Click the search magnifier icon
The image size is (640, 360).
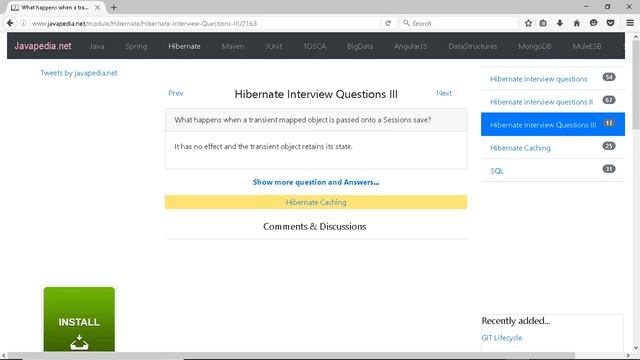coord(406,23)
